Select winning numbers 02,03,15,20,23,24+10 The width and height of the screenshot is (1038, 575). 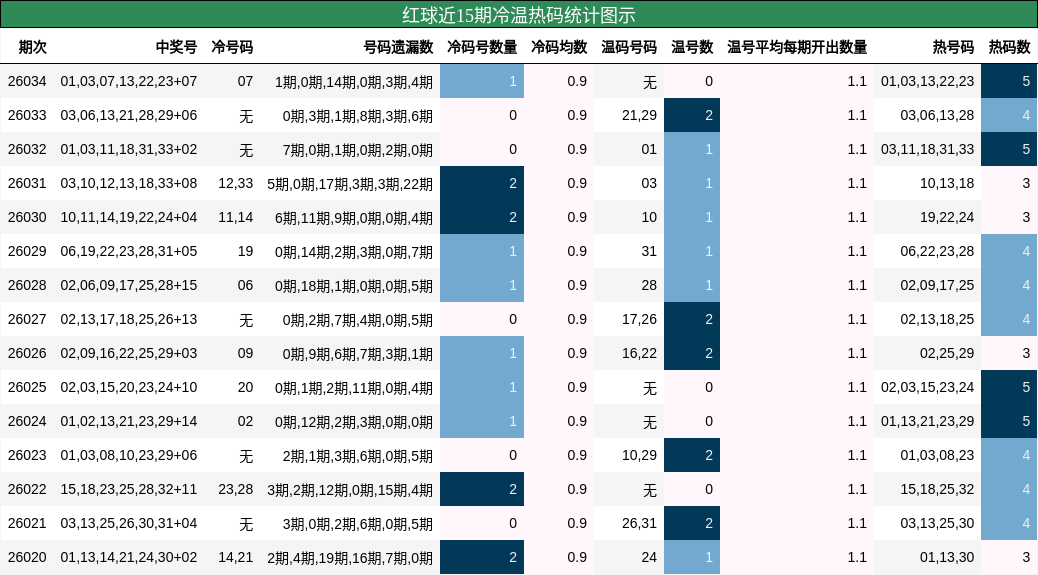[x=128, y=387]
